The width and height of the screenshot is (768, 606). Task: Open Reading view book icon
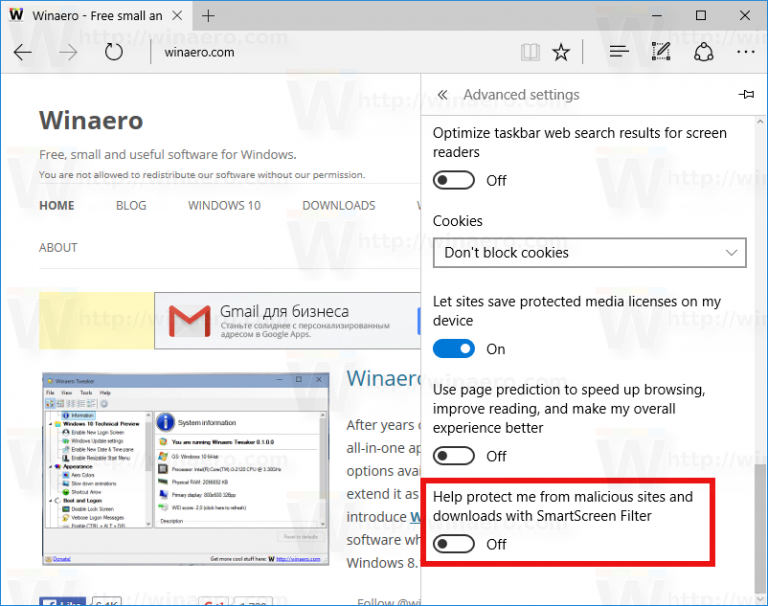tap(530, 52)
